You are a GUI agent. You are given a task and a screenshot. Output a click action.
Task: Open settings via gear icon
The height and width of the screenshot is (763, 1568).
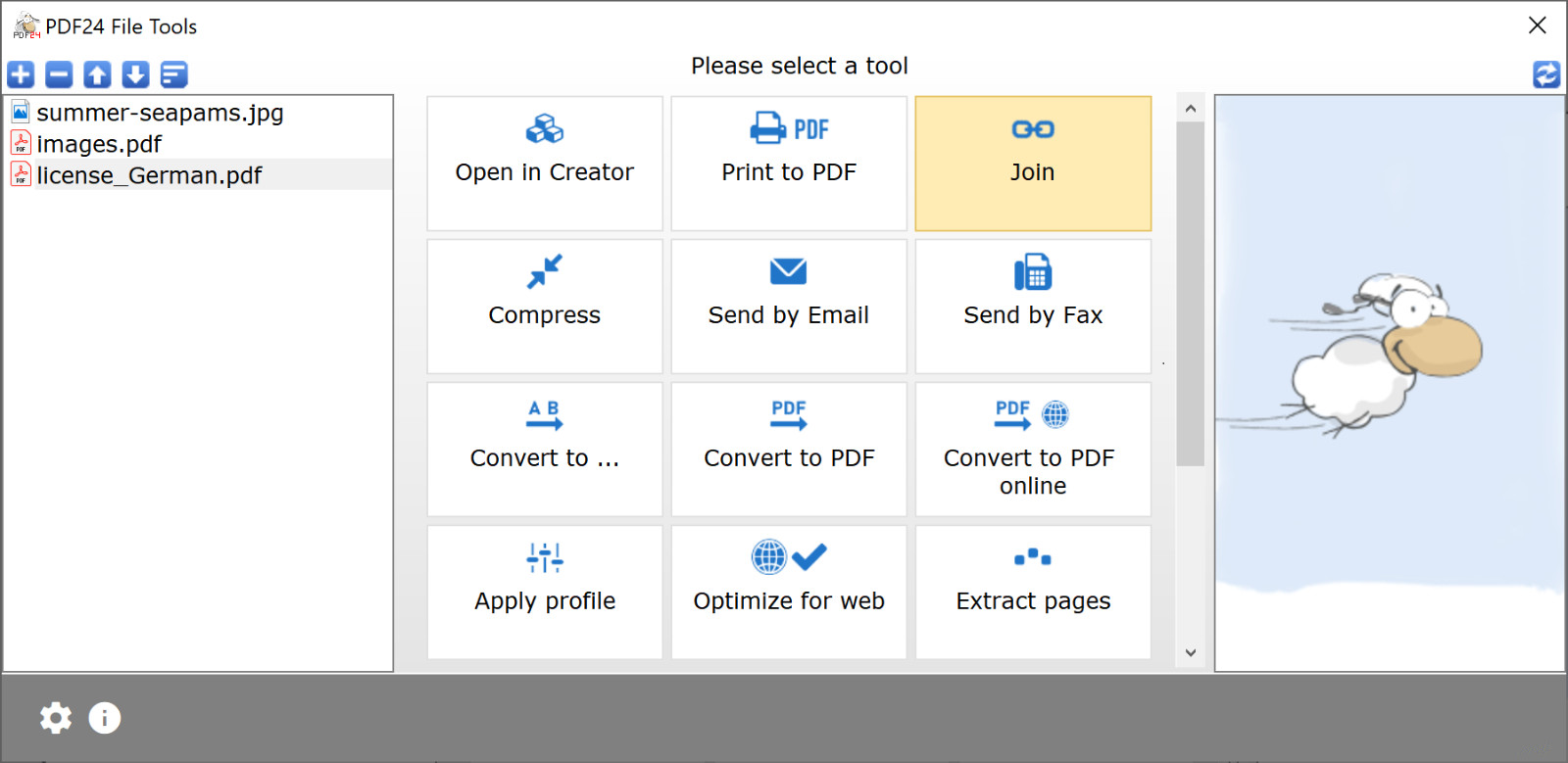point(56,718)
